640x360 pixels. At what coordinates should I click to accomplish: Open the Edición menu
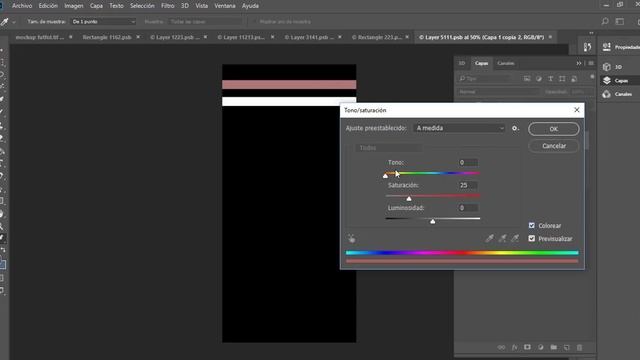[x=48, y=6]
